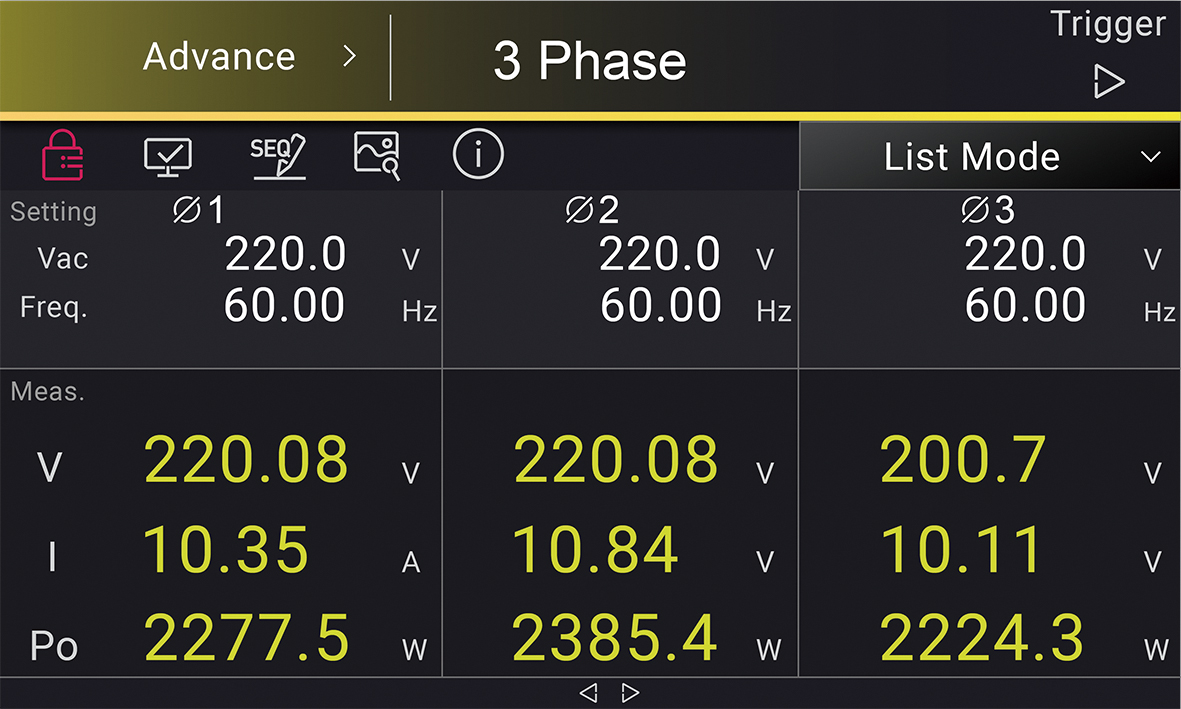Select the 3 Phase title tab
This screenshot has width=1181, height=709.
(x=590, y=60)
